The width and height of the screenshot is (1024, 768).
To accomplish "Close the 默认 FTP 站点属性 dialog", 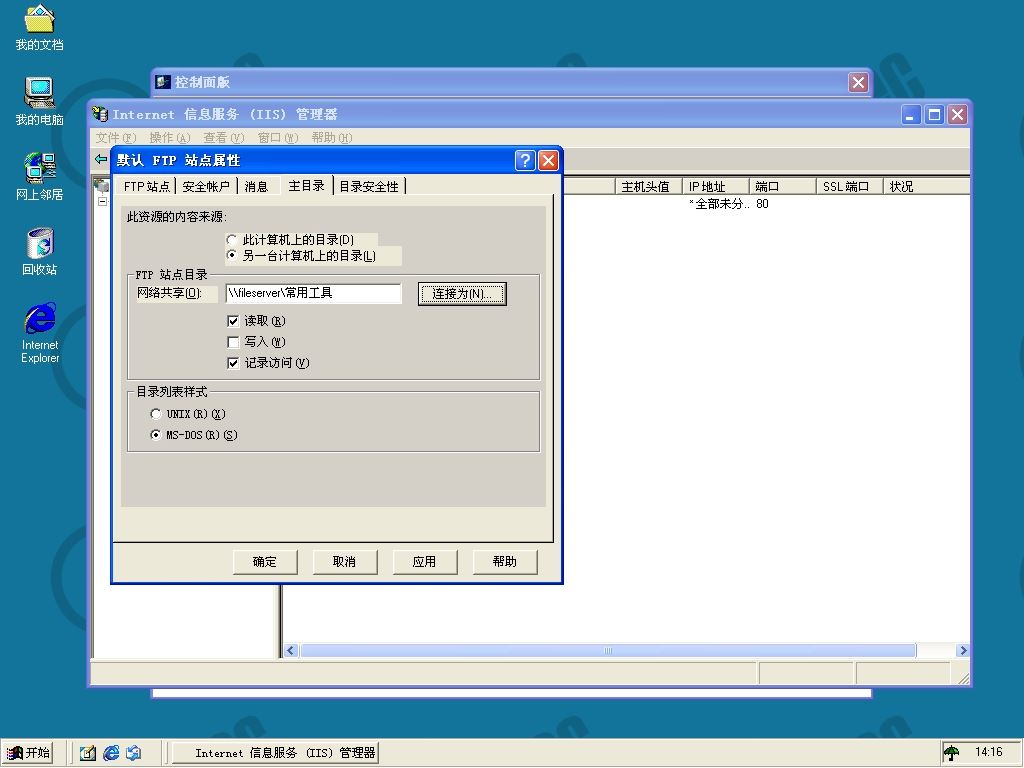I will point(548,160).
